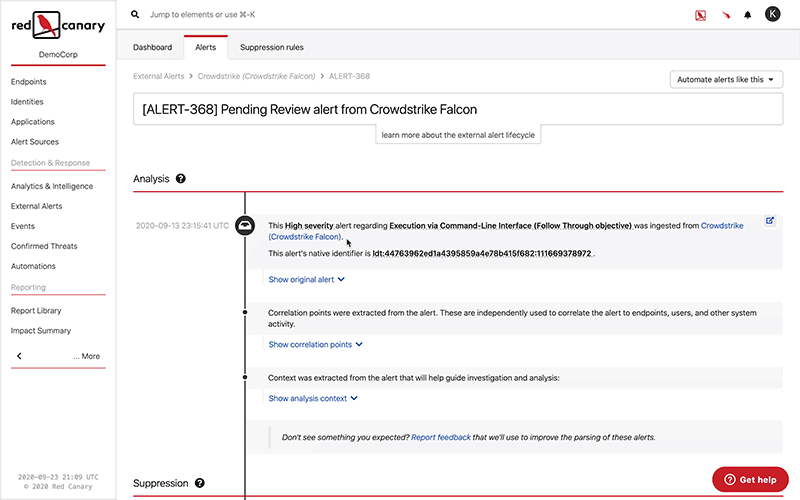Open Alert Sources in sidebar
Viewport: 800px width, 500px height.
coord(35,141)
